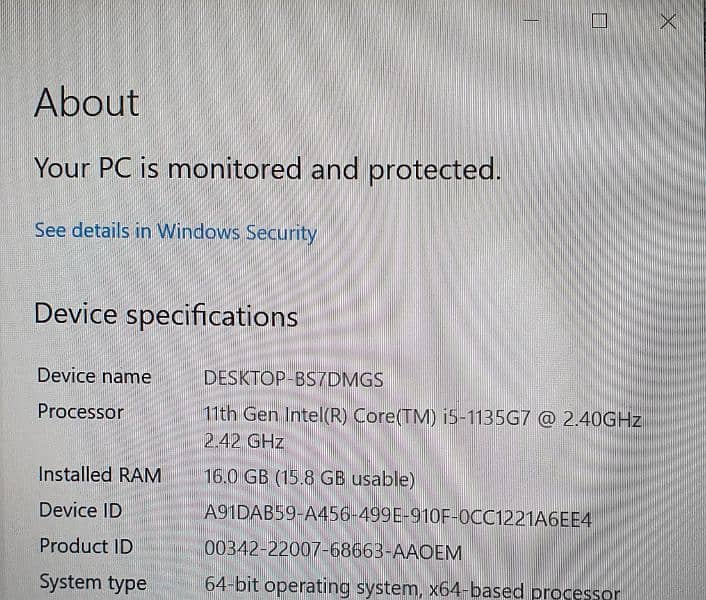This screenshot has width=706, height=600.
Task: Select the Processor label
Action: pos(80,412)
